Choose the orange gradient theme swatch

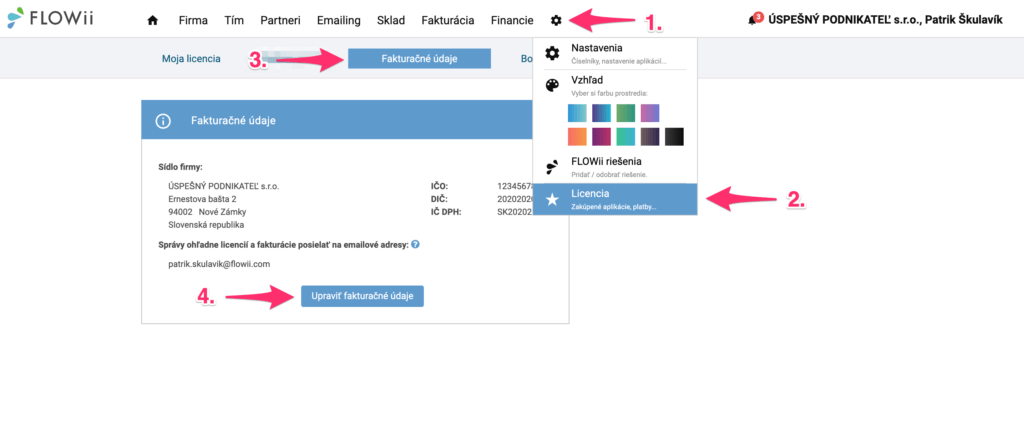click(578, 136)
